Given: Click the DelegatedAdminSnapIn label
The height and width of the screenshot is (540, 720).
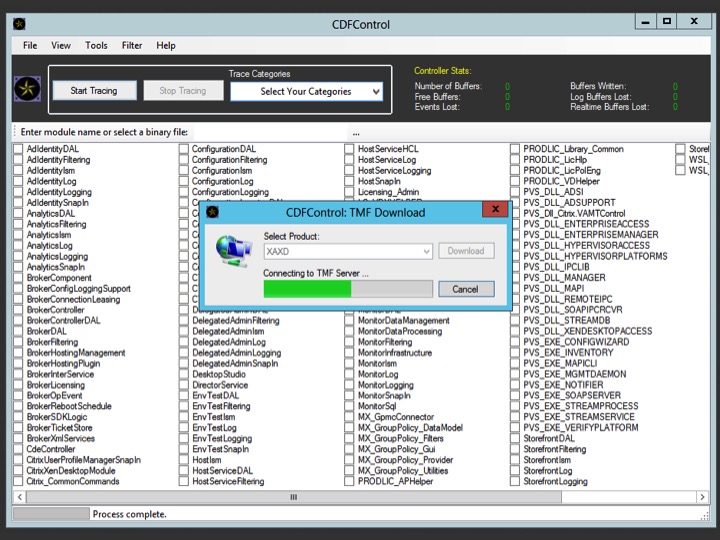Looking at the screenshot, I should pyautogui.click(x=235, y=364).
